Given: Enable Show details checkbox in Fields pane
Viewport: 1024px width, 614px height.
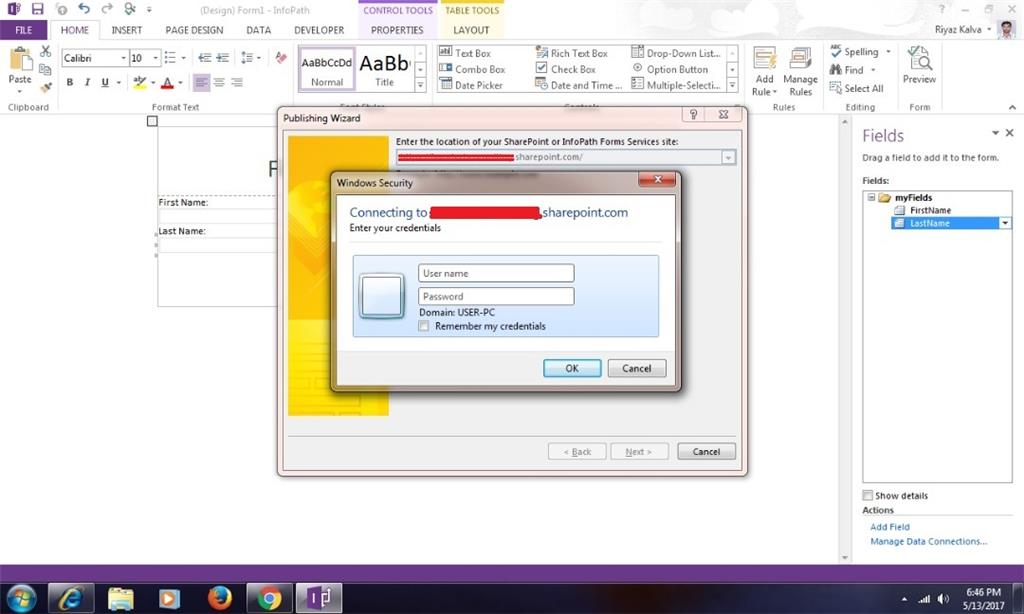Looking at the screenshot, I should point(867,495).
